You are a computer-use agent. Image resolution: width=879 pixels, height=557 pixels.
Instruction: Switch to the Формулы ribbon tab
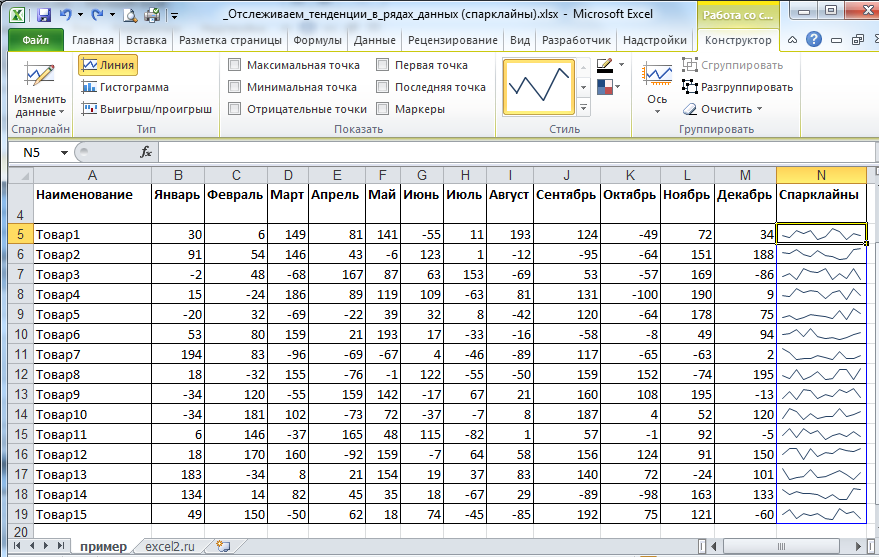point(318,41)
